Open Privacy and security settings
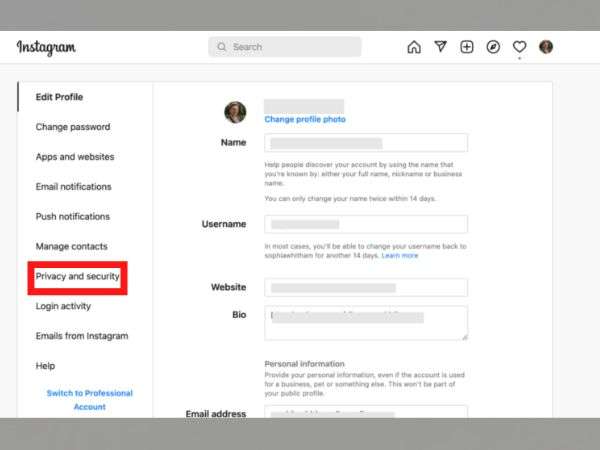 tap(78, 276)
